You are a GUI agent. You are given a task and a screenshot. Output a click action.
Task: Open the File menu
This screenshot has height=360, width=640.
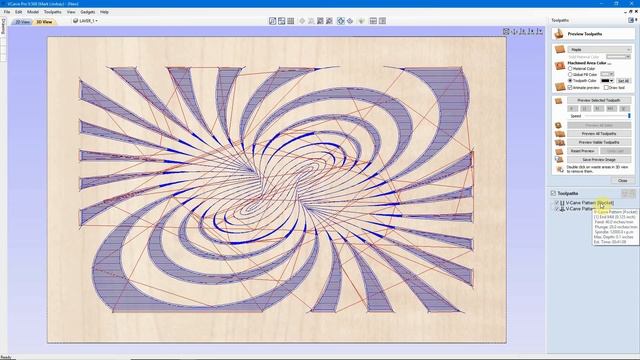pos(7,12)
